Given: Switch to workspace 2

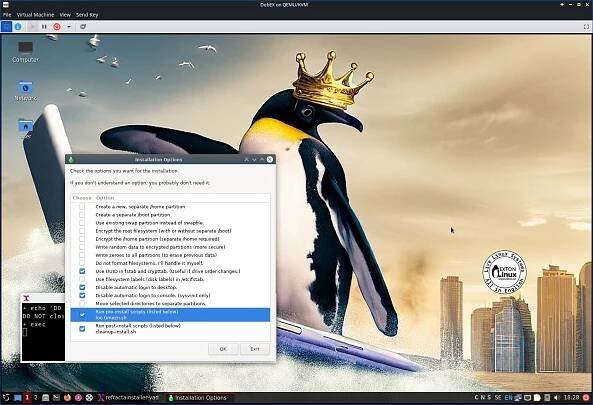Looking at the screenshot, I should [36, 397].
